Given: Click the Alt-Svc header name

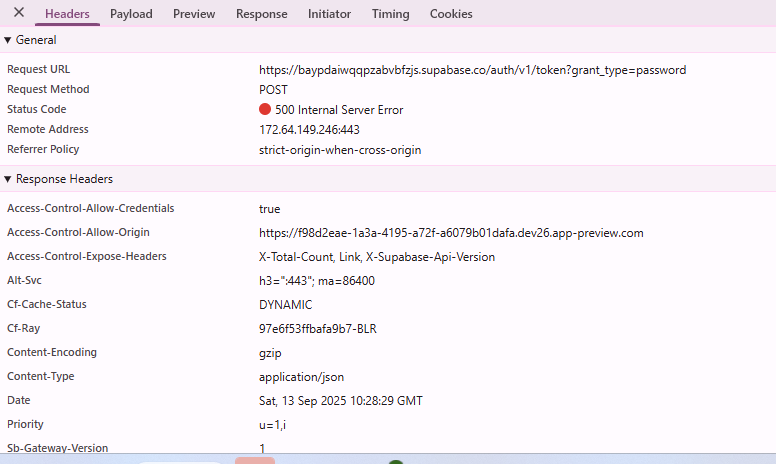Looking at the screenshot, I should (x=24, y=280).
